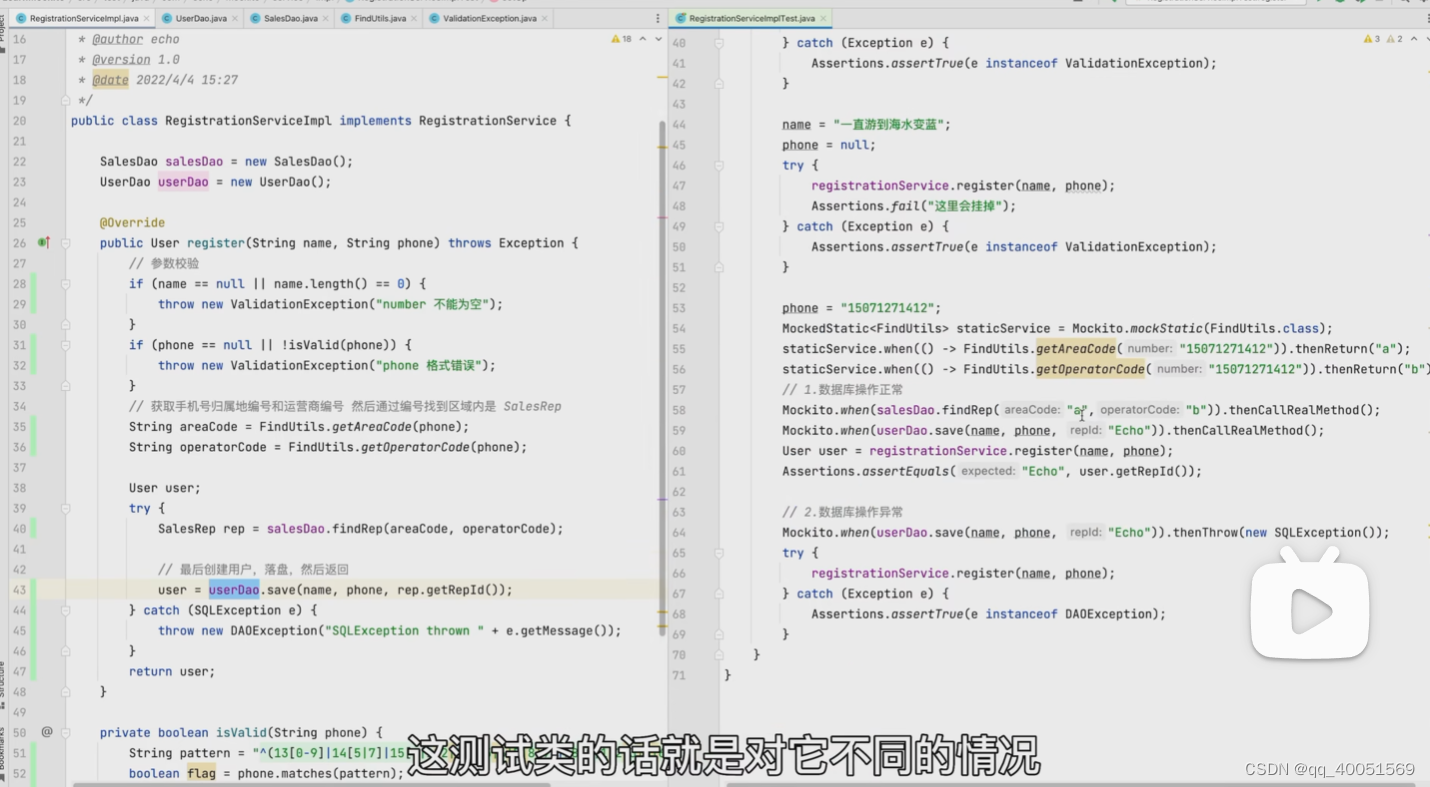Go to previous highlighted error in test editor

point(1412,39)
